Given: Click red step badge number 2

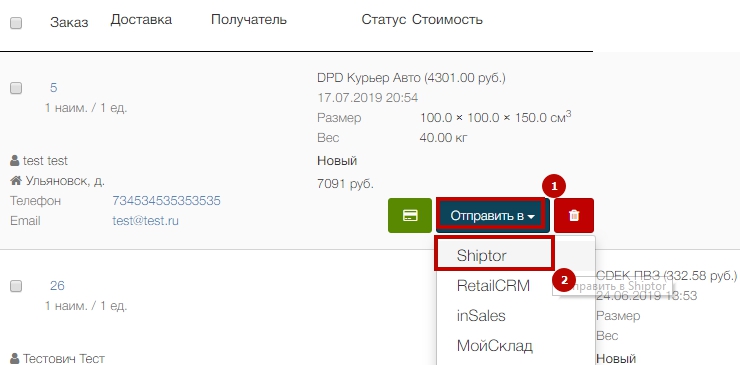Looking at the screenshot, I should click(563, 280).
